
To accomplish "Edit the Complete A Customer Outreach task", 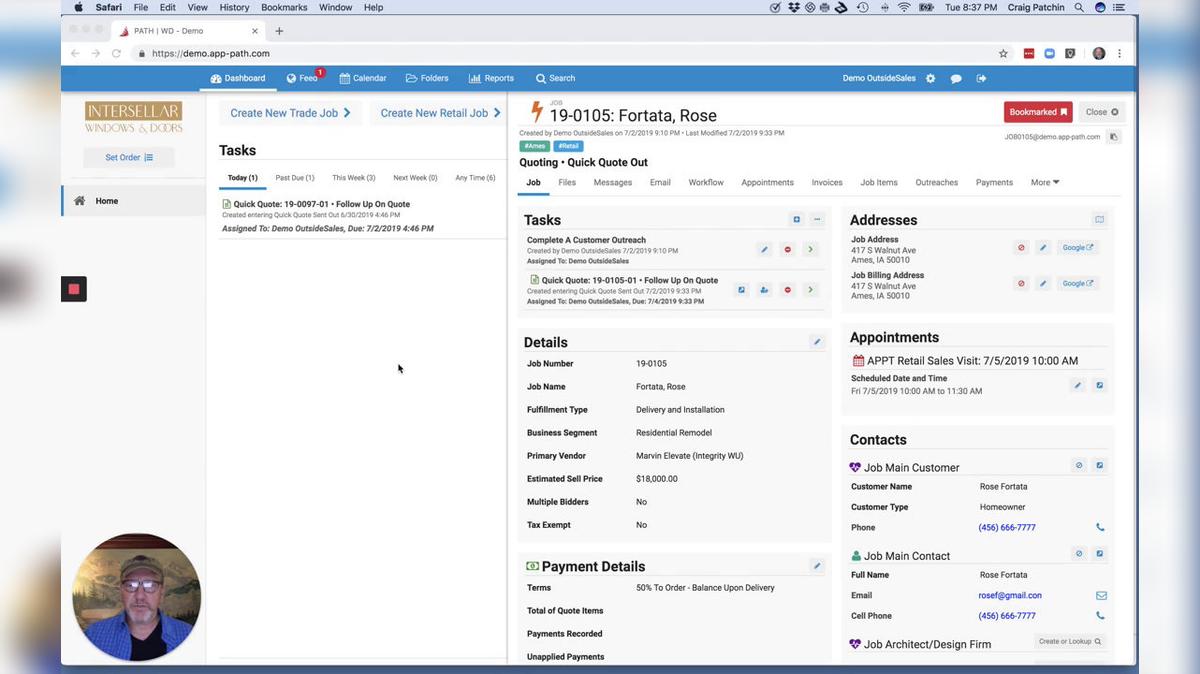I will coord(765,250).
